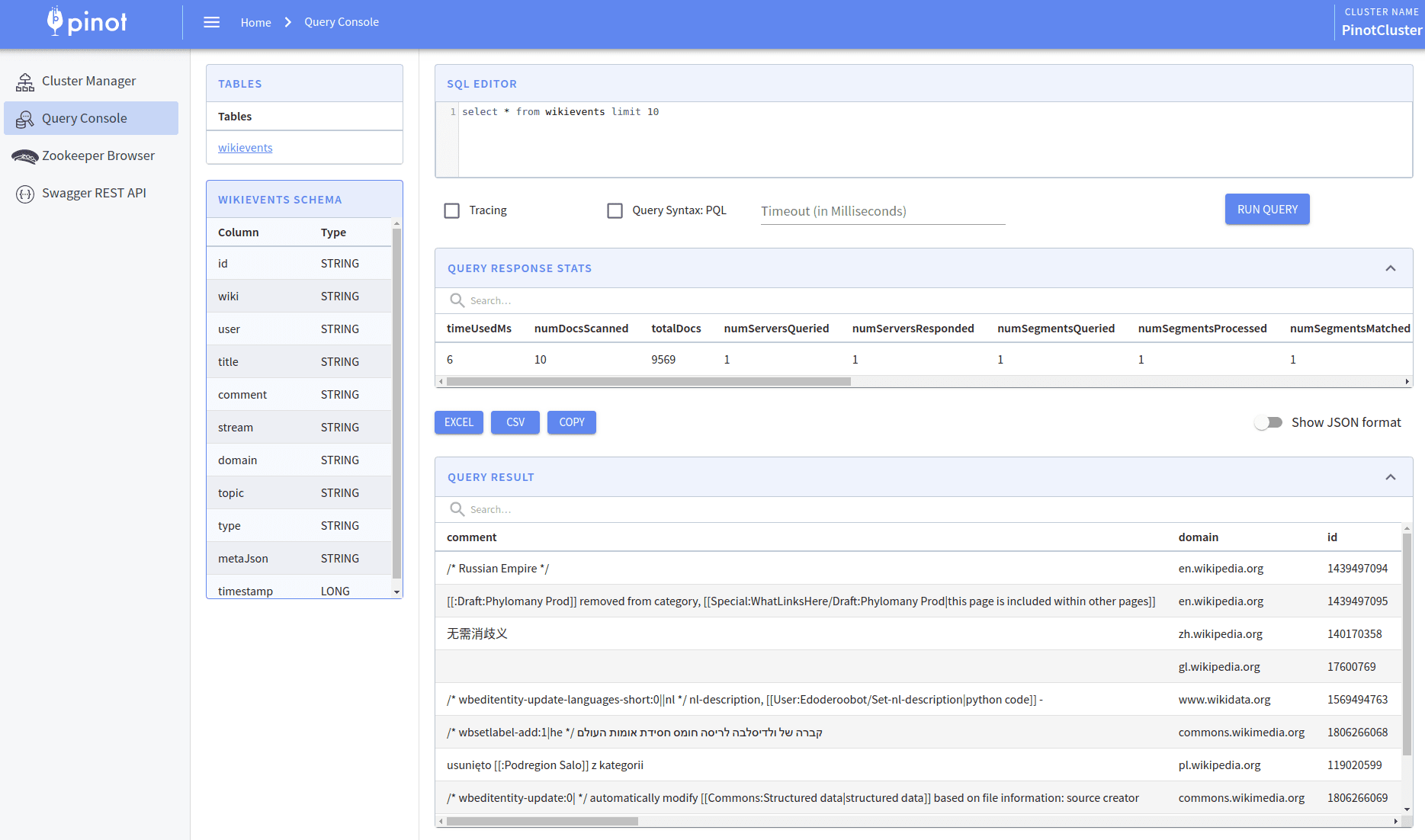This screenshot has width=1425, height=840.
Task: Collapse the Query Response Stats panel
Action: pos(1390,268)
